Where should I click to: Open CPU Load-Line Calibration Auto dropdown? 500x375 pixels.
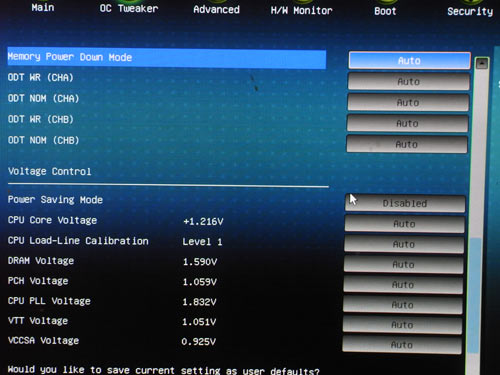pyautogui.click(x=404, y=244)
